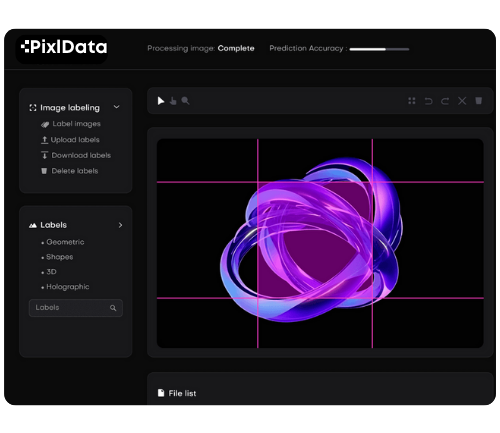Expand the Labels section arrow
500x433 pixels.
(120, 225)
